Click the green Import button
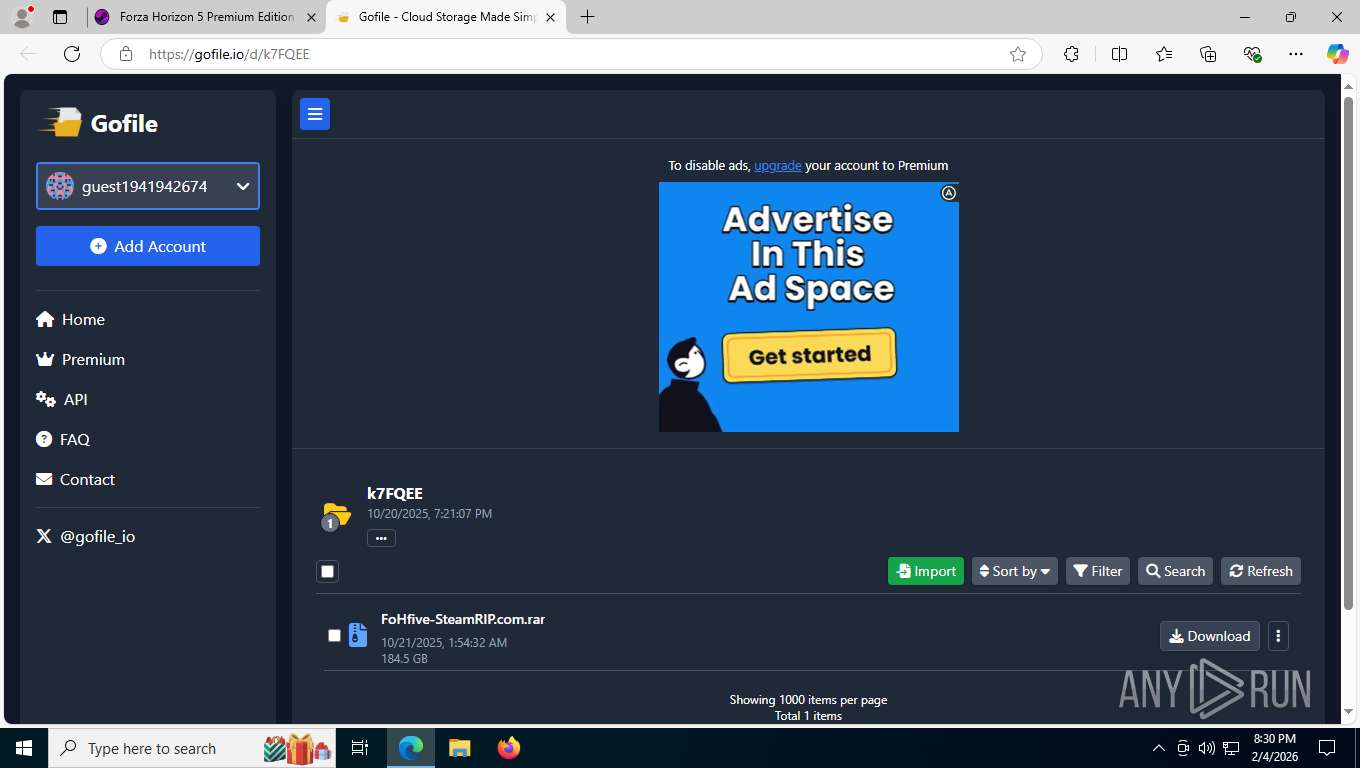Viewport: 1360px width, 768px height. [x=926, y=571]
